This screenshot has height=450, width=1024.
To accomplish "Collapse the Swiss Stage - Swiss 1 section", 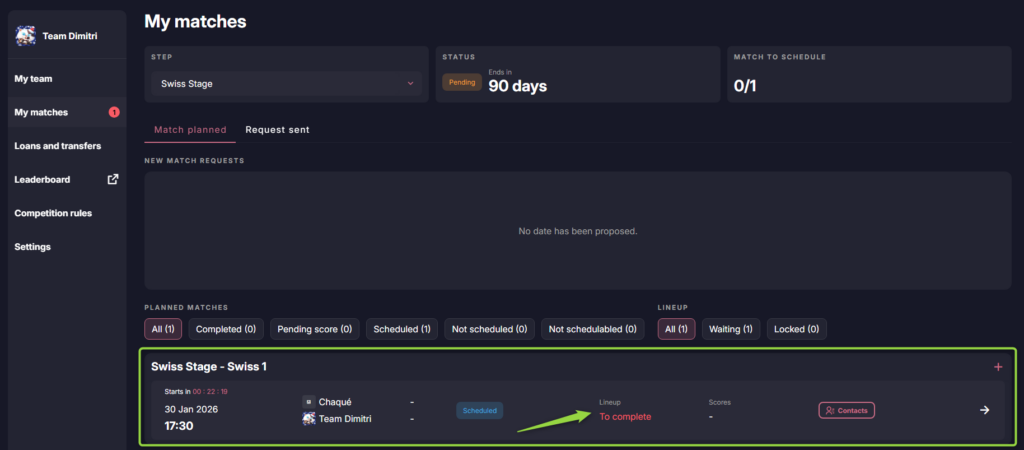I will click(209, 367).
